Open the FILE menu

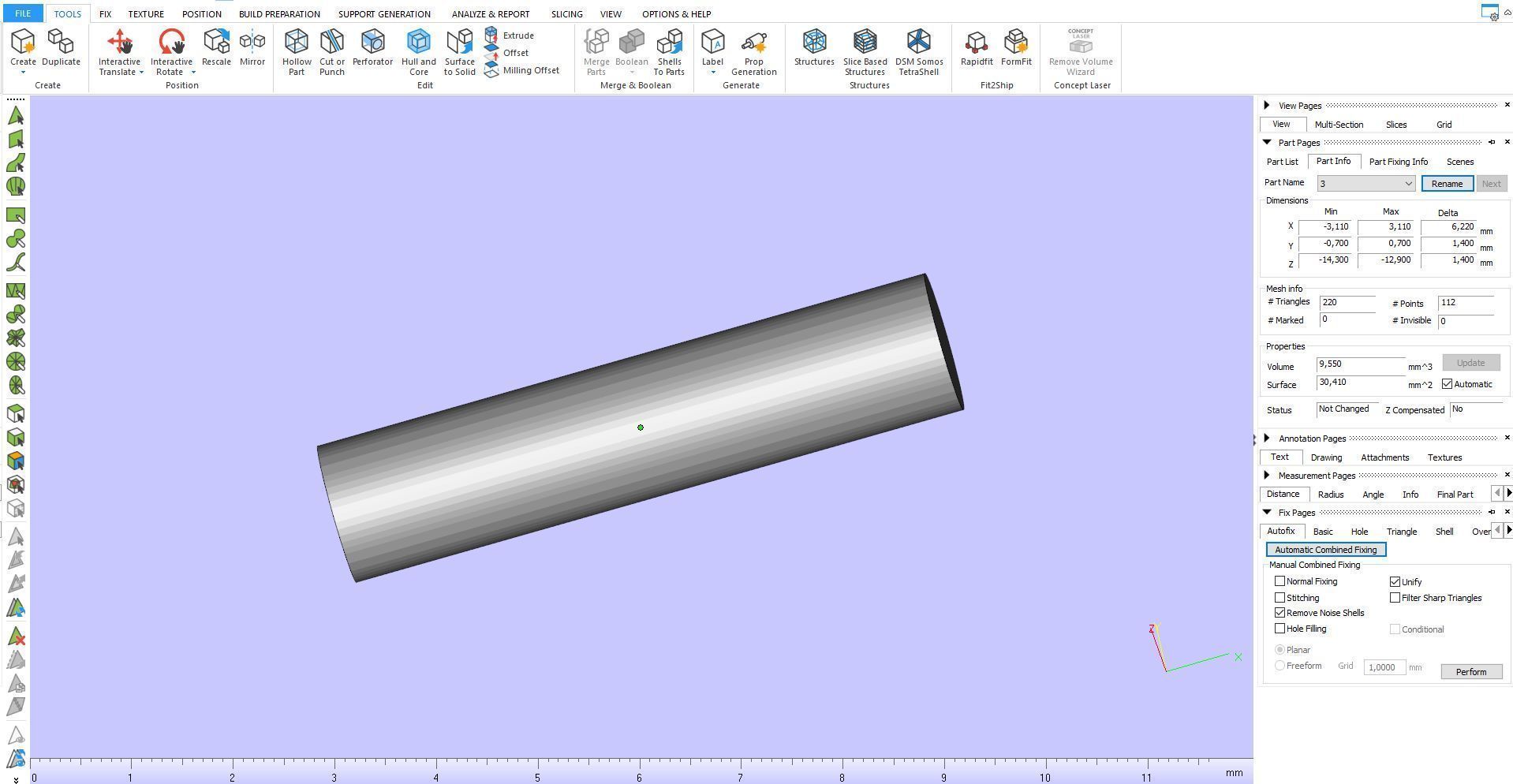pos(23,13)
